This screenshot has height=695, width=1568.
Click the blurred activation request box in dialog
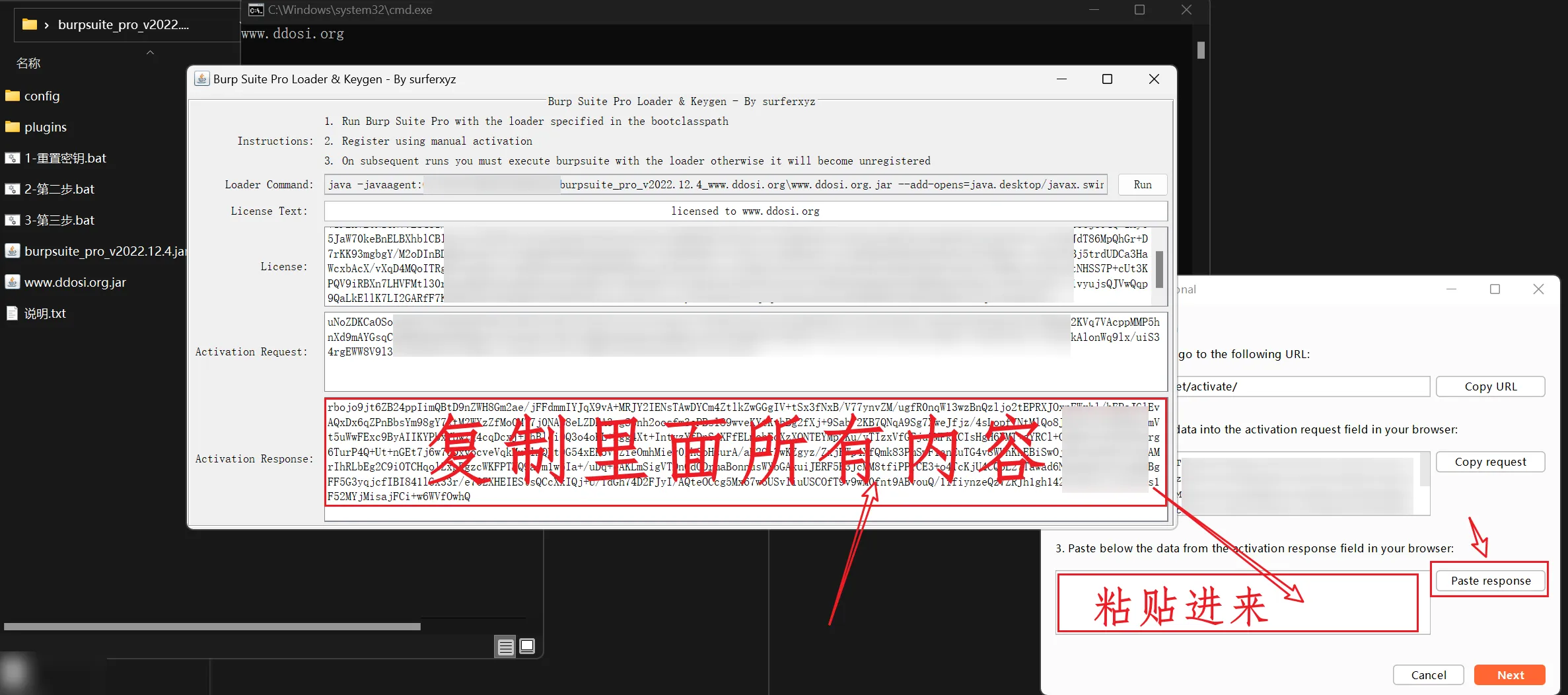[x=1302, y=484]
